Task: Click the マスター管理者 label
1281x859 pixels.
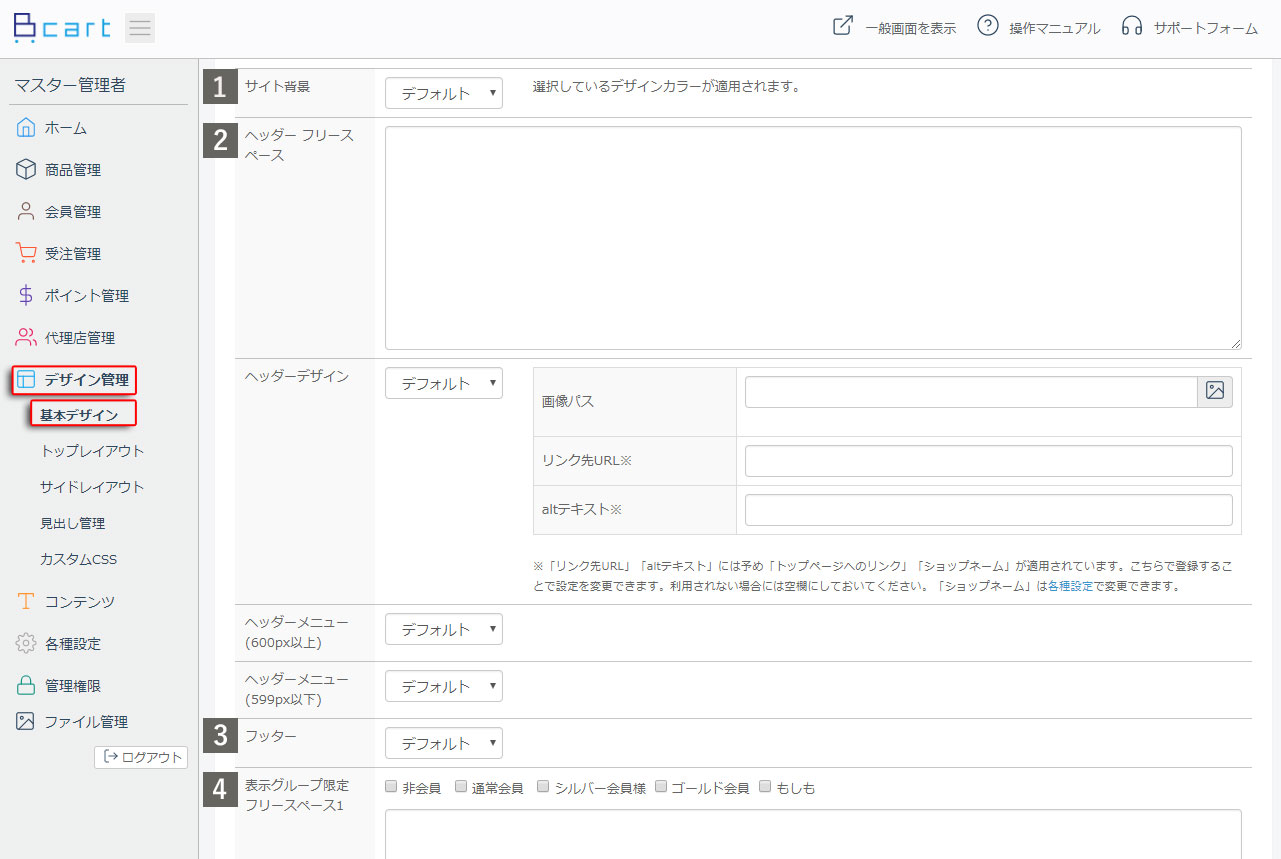Action: click(x=70, y=85)
